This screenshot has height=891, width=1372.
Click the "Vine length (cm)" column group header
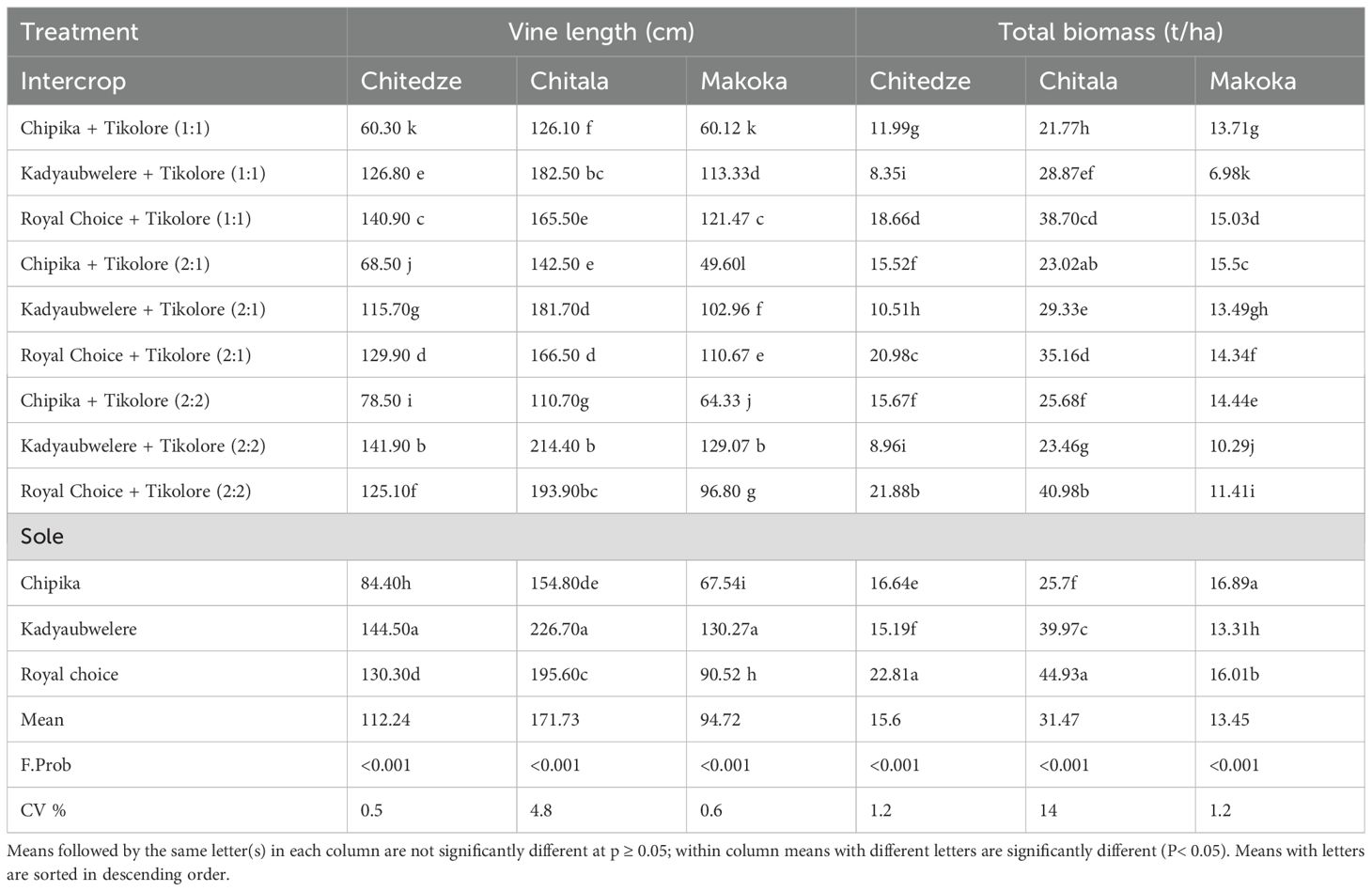pos(600,32)
